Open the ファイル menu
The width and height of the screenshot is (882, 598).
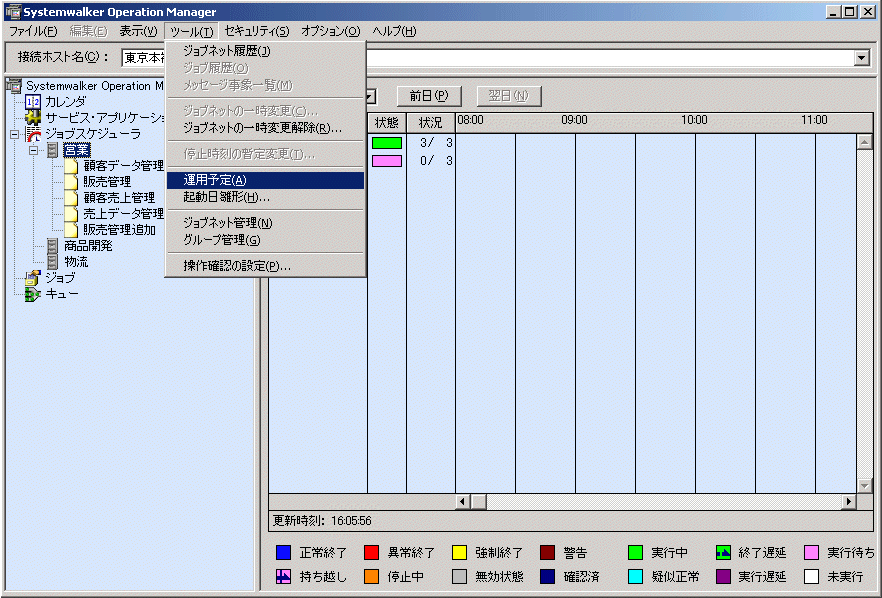33,32
